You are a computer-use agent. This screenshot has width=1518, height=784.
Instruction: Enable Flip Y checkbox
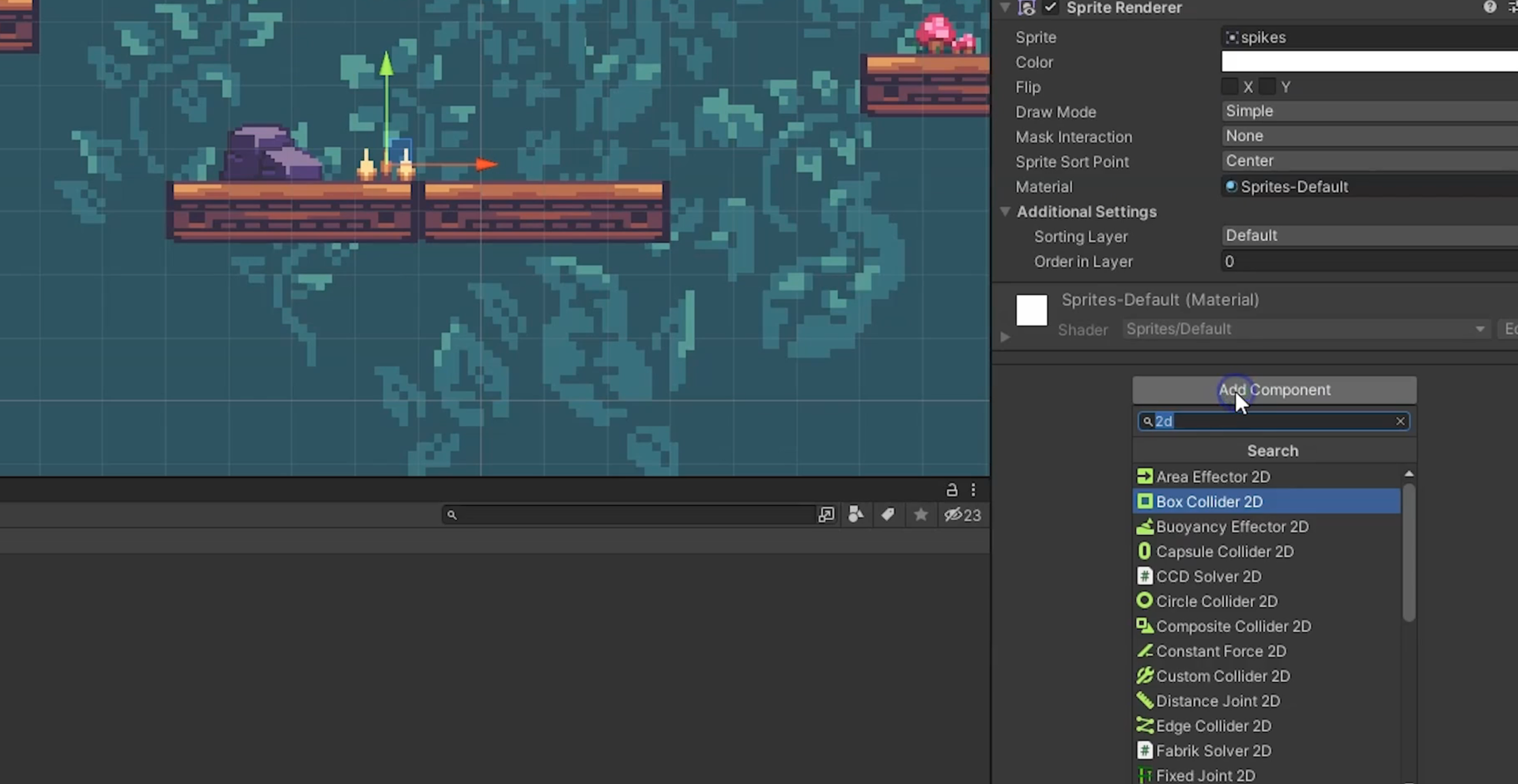(x=1267, y=86)
